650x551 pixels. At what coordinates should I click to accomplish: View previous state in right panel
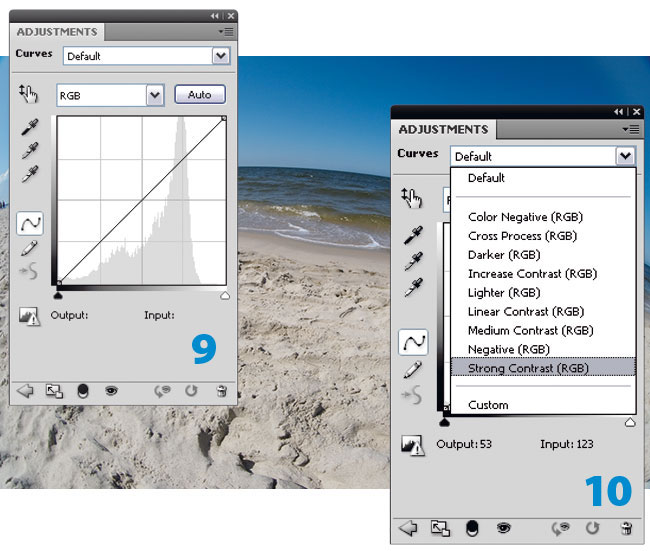coord(560,528)
